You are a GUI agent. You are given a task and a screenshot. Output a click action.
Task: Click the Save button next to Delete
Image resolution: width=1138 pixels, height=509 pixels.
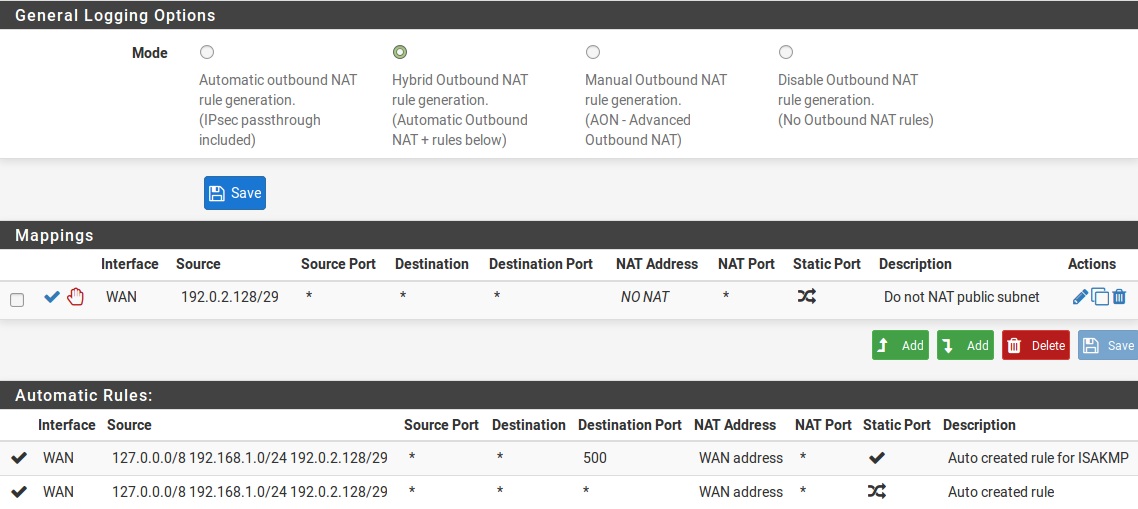(1108, 345)
